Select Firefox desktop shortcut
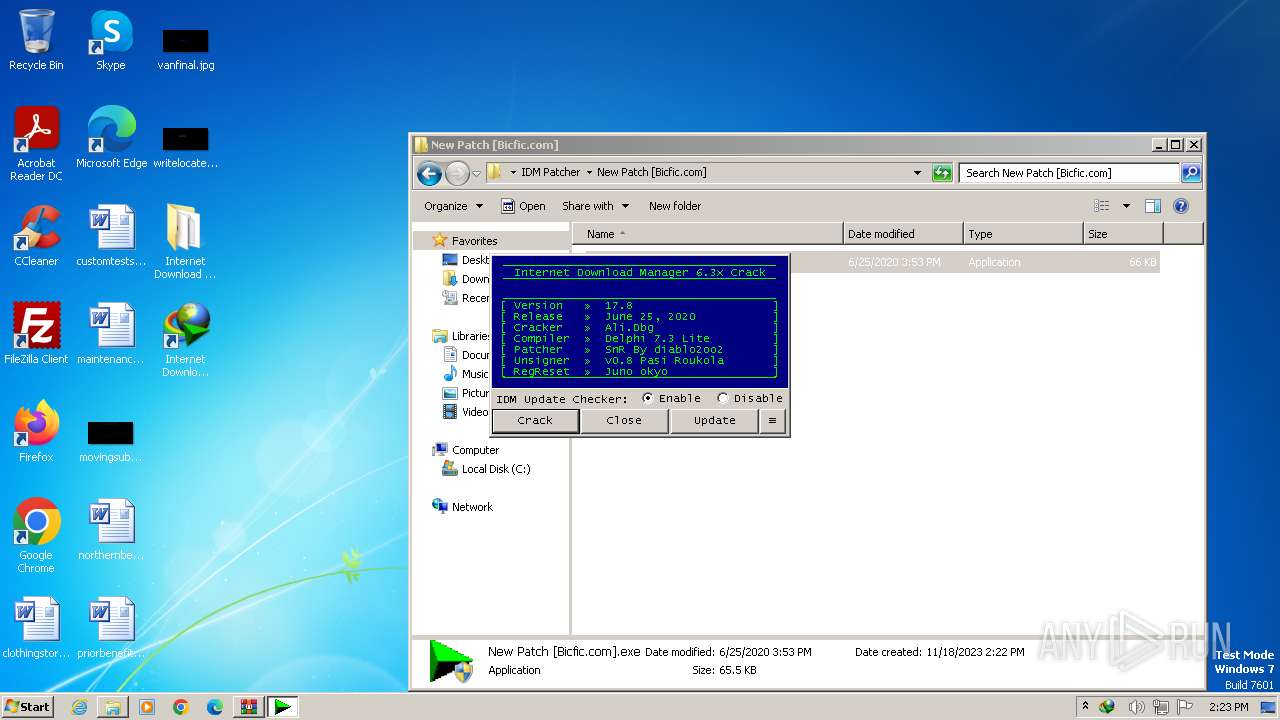 pyautogui.click(x=36, y=433)
